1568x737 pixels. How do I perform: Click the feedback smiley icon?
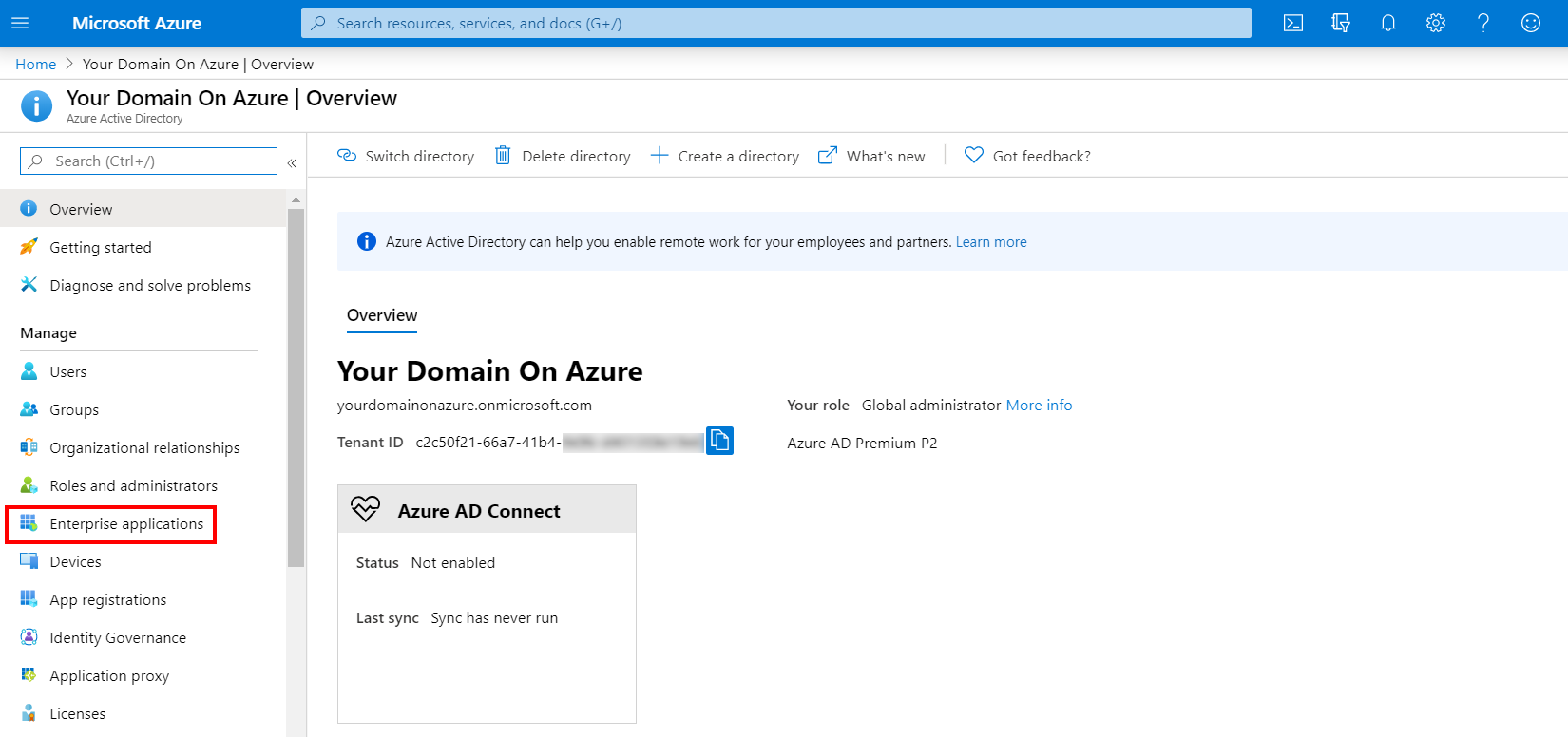click(1530, 23)
